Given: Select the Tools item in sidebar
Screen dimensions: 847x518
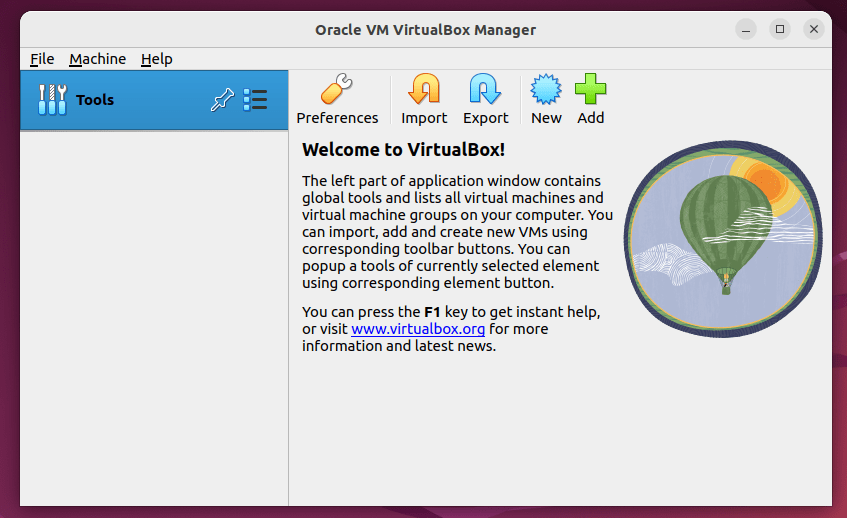Looking at the screenshot, I should 154,100.
